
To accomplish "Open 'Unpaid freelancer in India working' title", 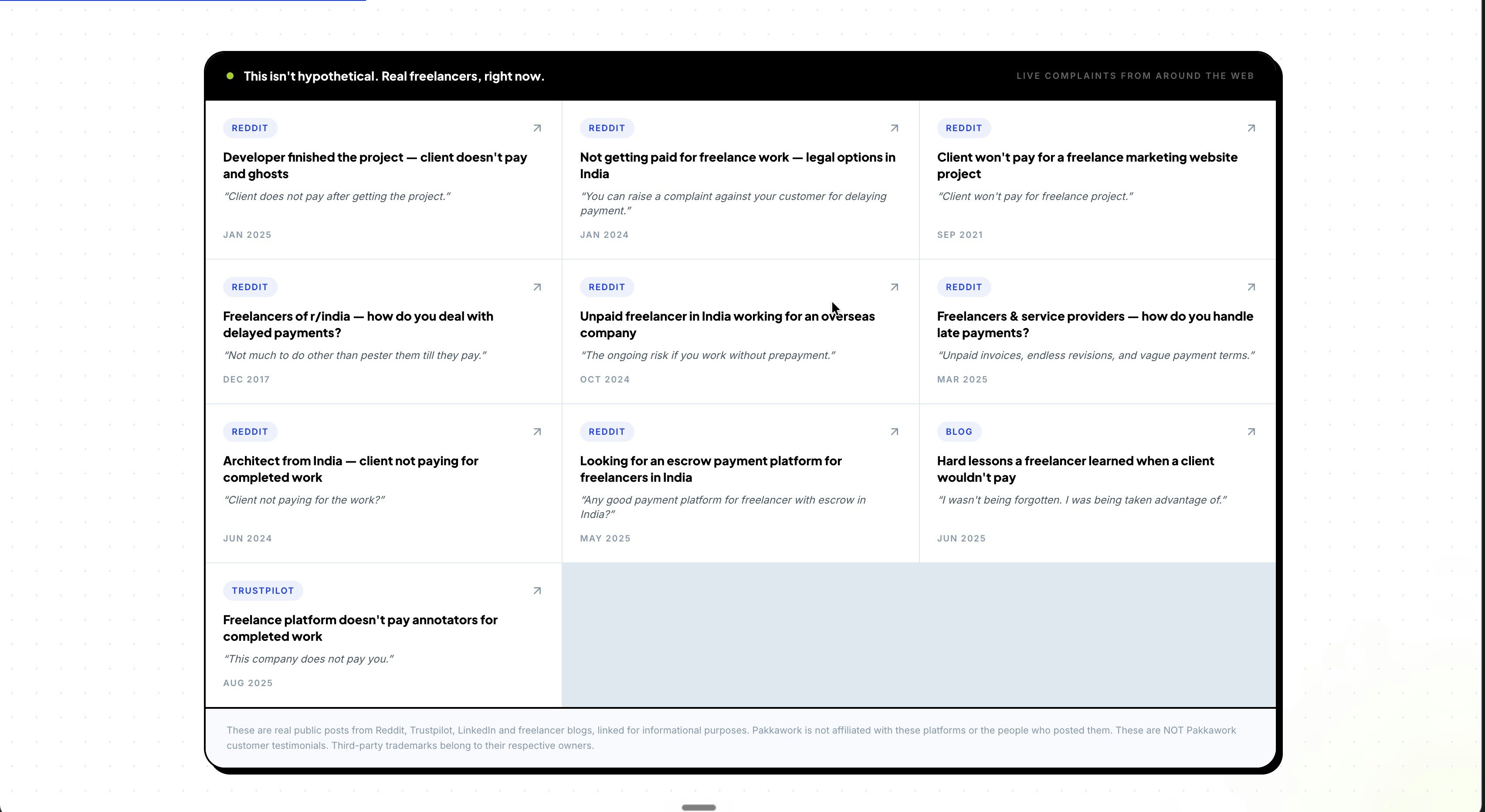I will [x=727, y=325].
